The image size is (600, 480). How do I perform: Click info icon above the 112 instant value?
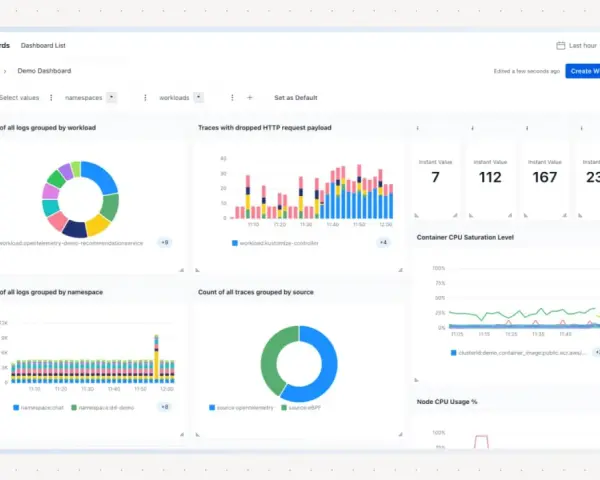click(473, 128)
